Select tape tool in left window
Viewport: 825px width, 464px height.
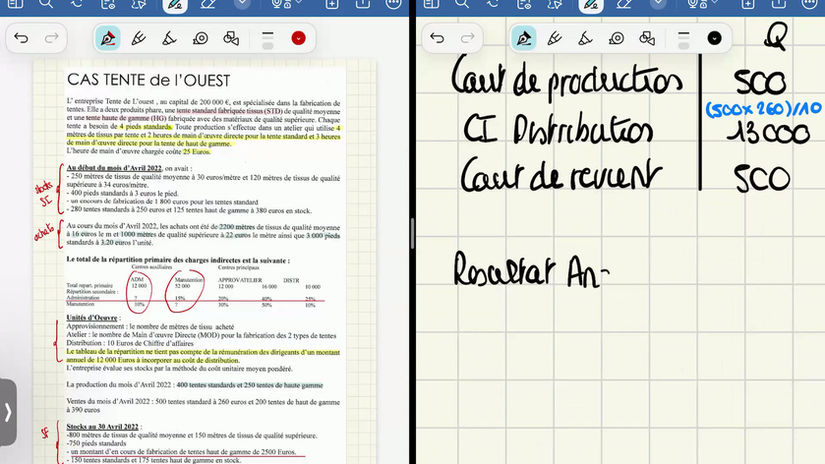tap(200, 38)
